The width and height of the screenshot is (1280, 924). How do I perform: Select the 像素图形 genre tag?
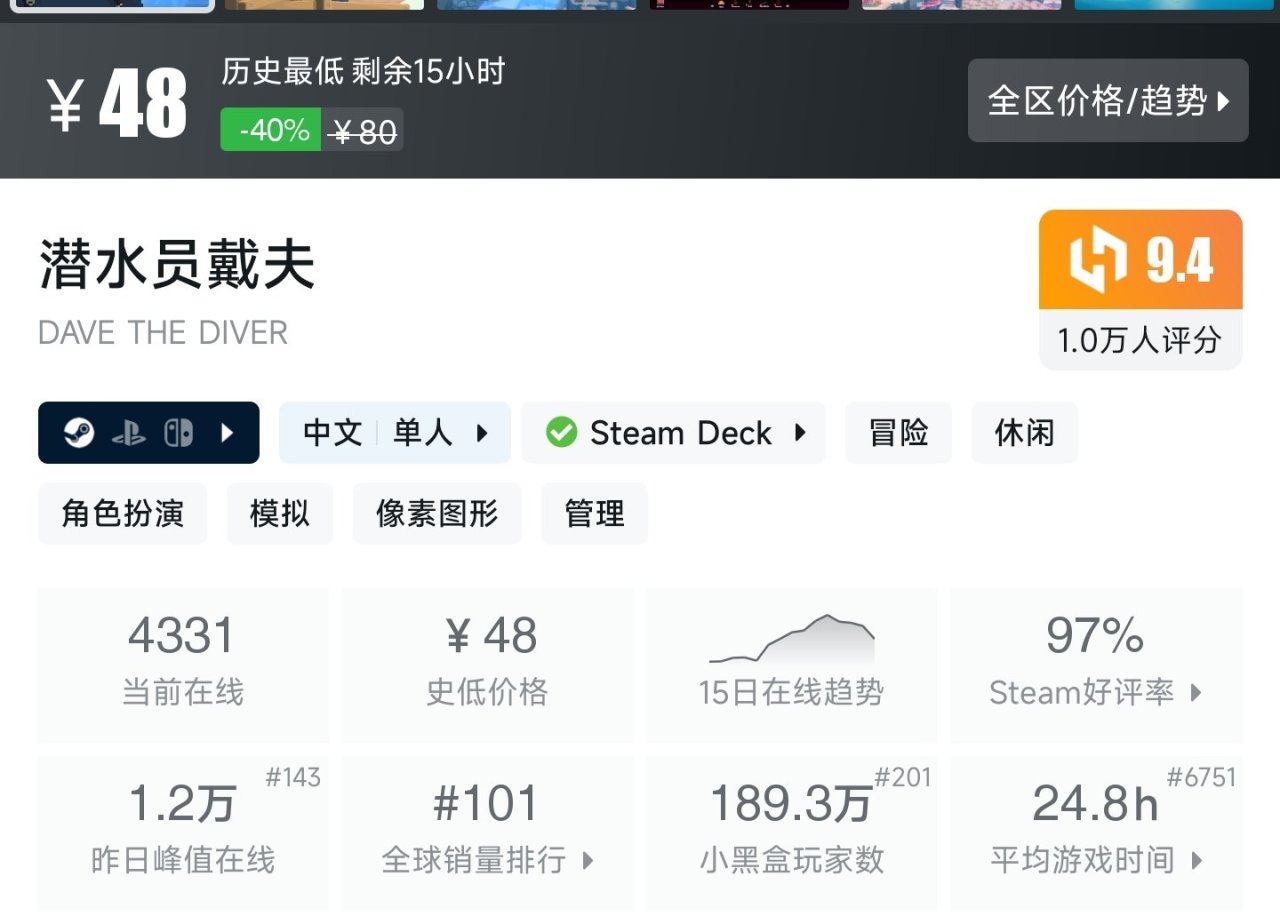pos(437,514)
